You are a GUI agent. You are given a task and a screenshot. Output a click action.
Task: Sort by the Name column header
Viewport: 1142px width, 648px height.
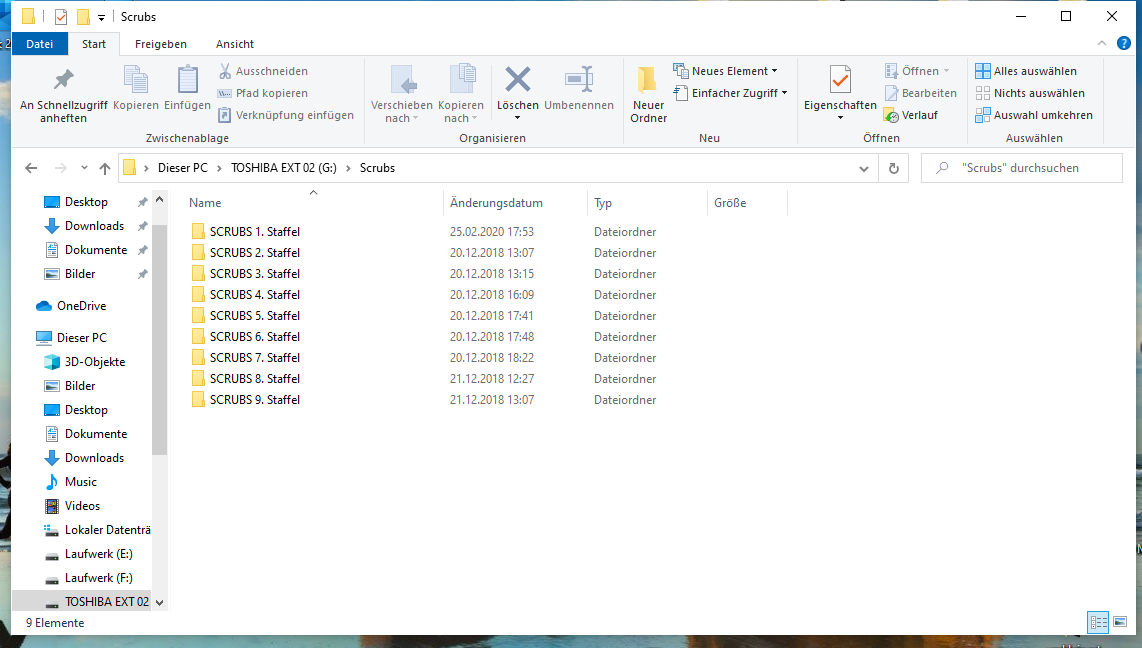[313, 203]
